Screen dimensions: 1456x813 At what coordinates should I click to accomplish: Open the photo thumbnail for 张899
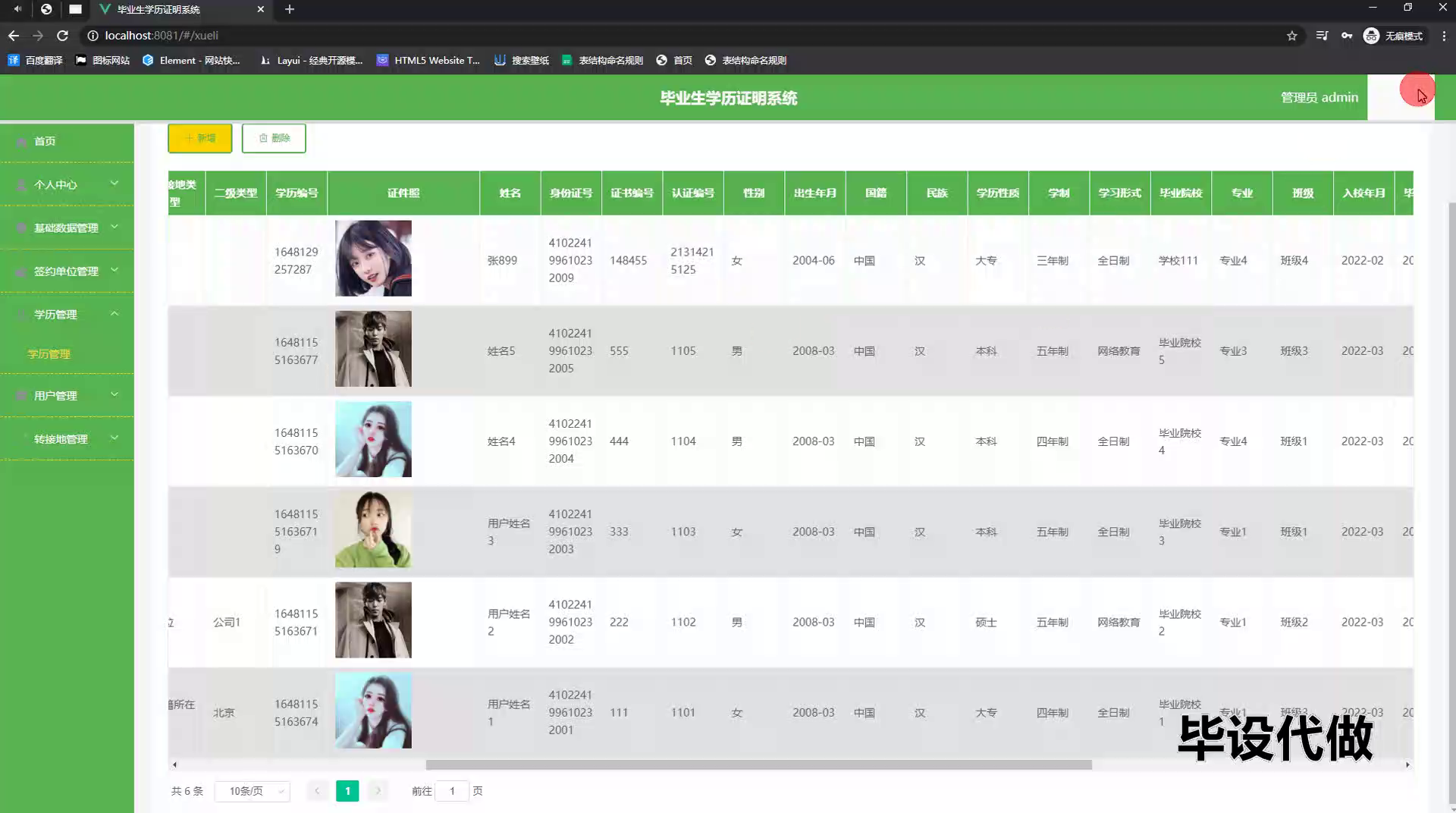click(373, 258)
